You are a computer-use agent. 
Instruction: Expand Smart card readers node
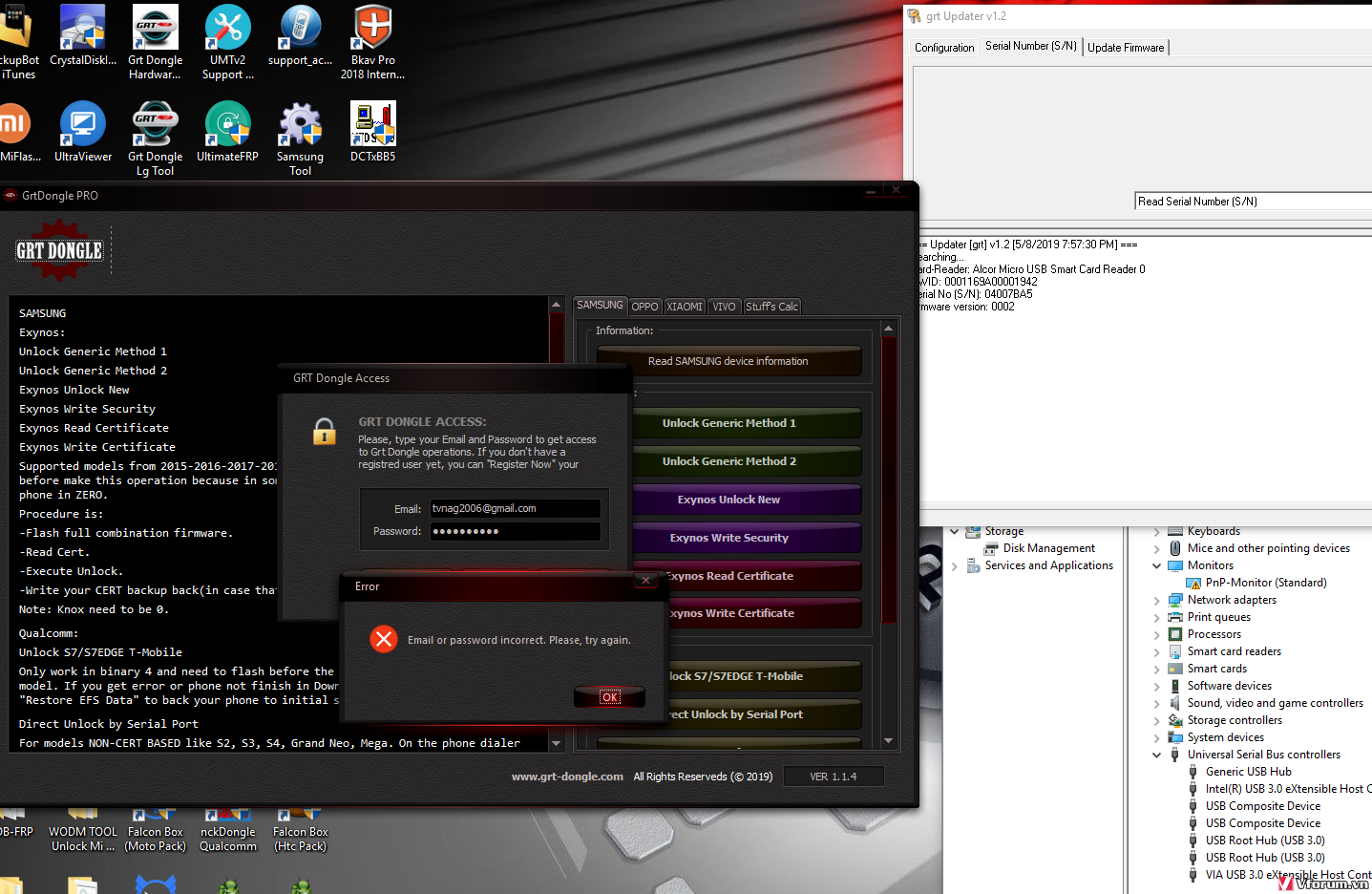pyautogui.click(x=1156, y=652)
